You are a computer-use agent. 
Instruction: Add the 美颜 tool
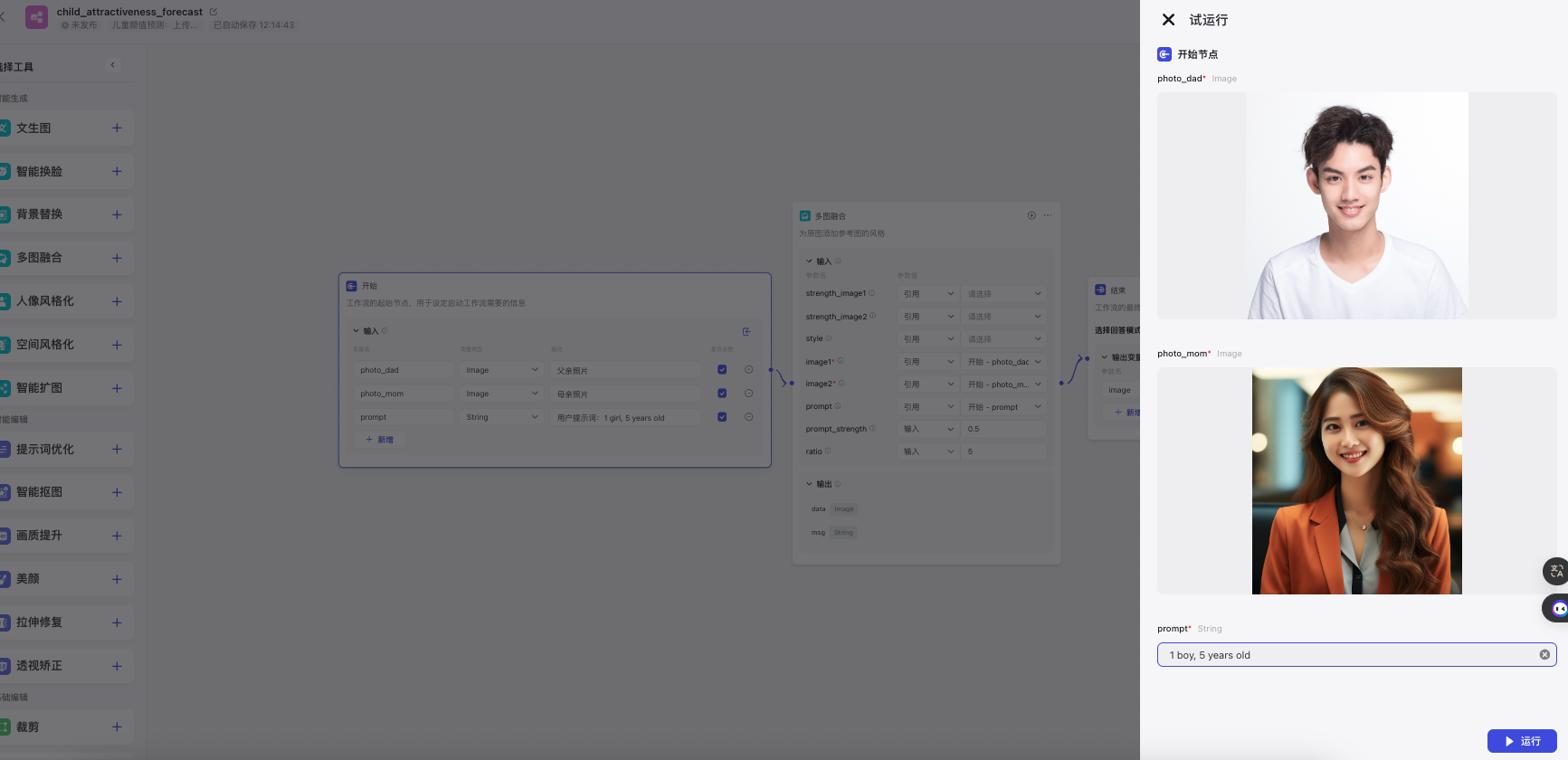tap(117, 579)
